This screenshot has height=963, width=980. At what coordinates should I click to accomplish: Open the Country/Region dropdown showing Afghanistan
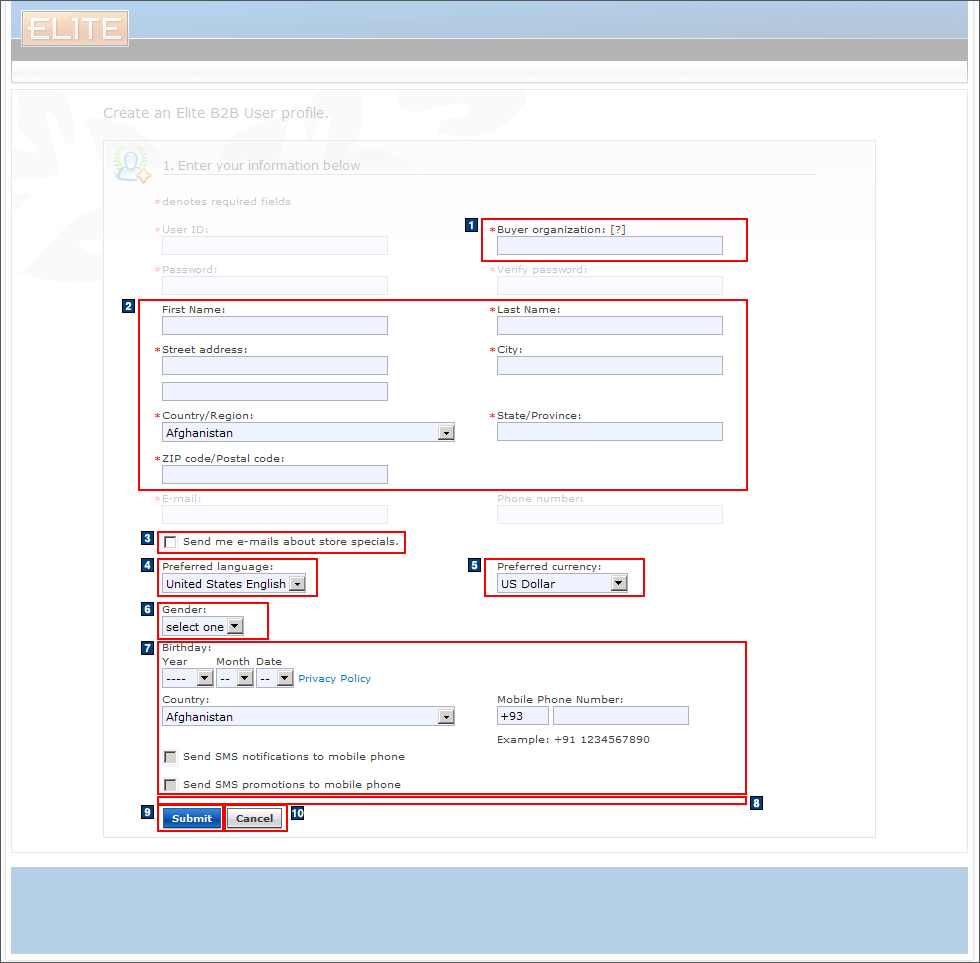446,432
